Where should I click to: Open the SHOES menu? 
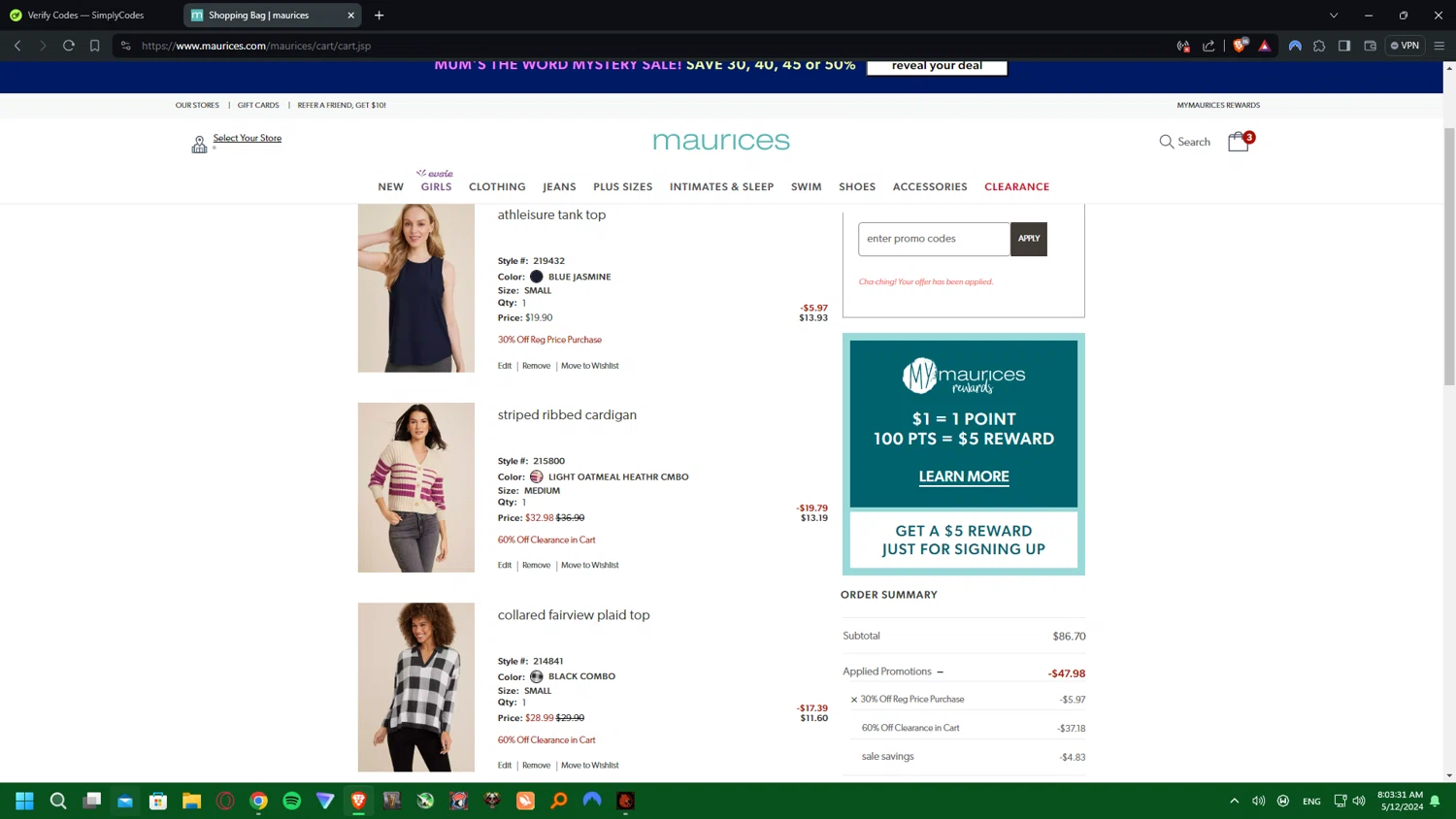coord(857,186)
